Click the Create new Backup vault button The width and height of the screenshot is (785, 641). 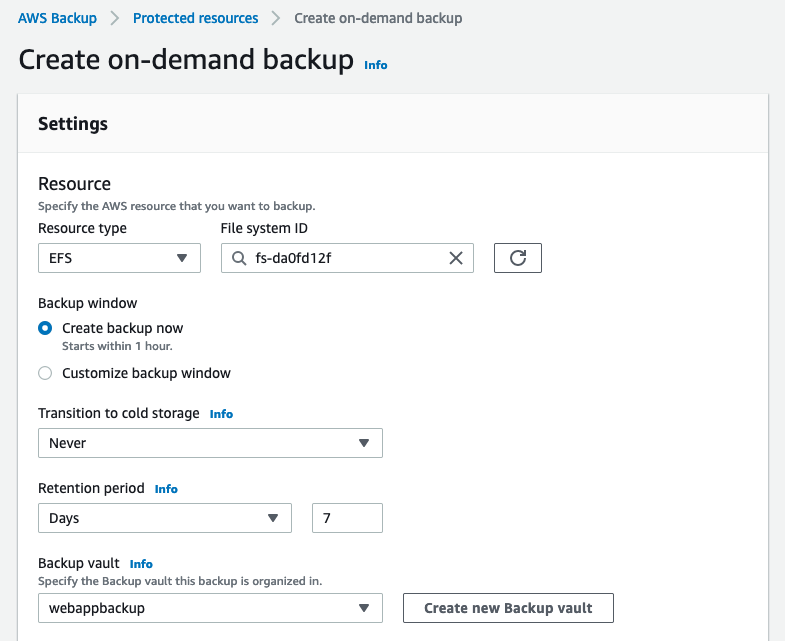click(508, 608)
